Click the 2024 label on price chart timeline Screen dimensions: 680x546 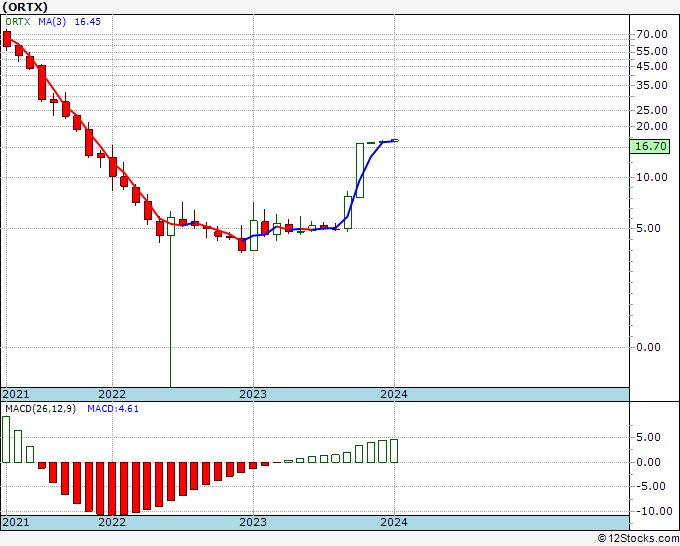pos(394,394)
